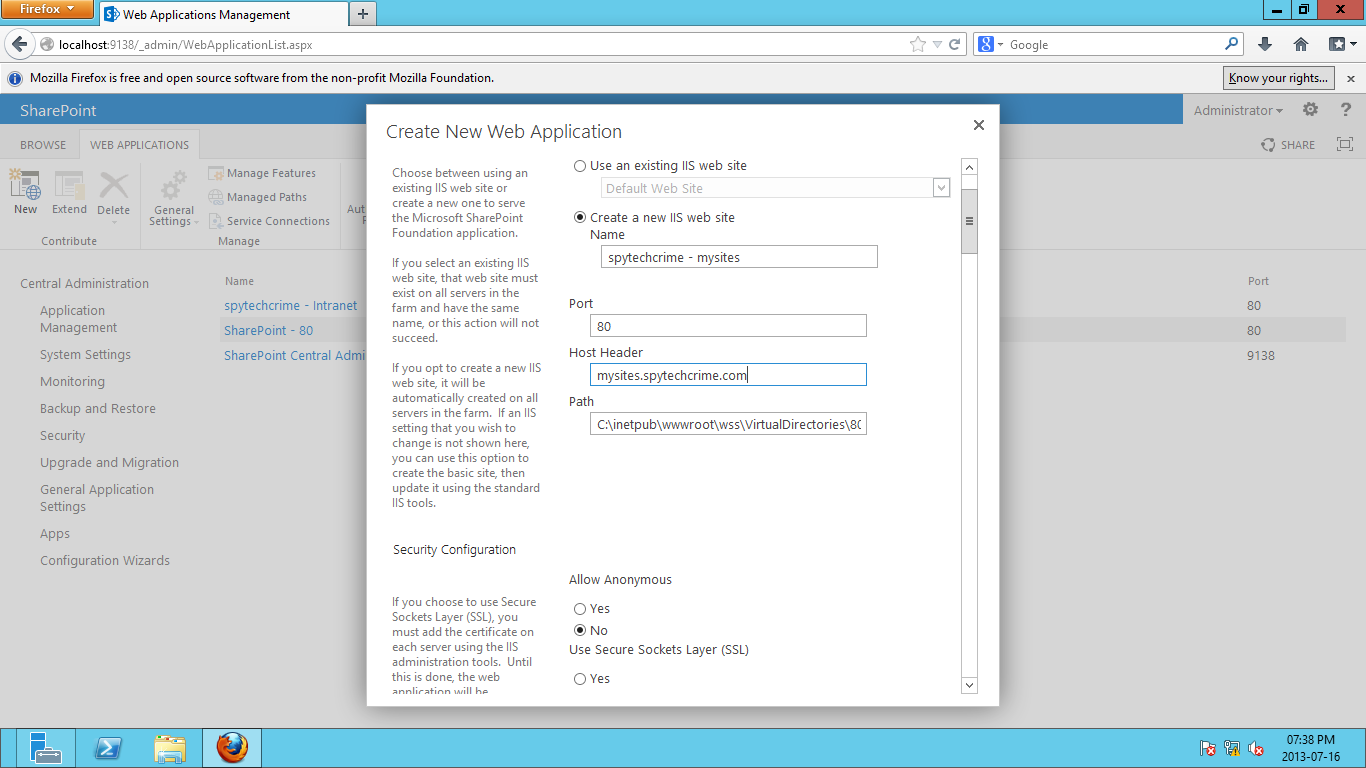The image size is (1366, 768).
Task: Open the spytechcrime - Intranet web application
Action: (x=290, y=306)
